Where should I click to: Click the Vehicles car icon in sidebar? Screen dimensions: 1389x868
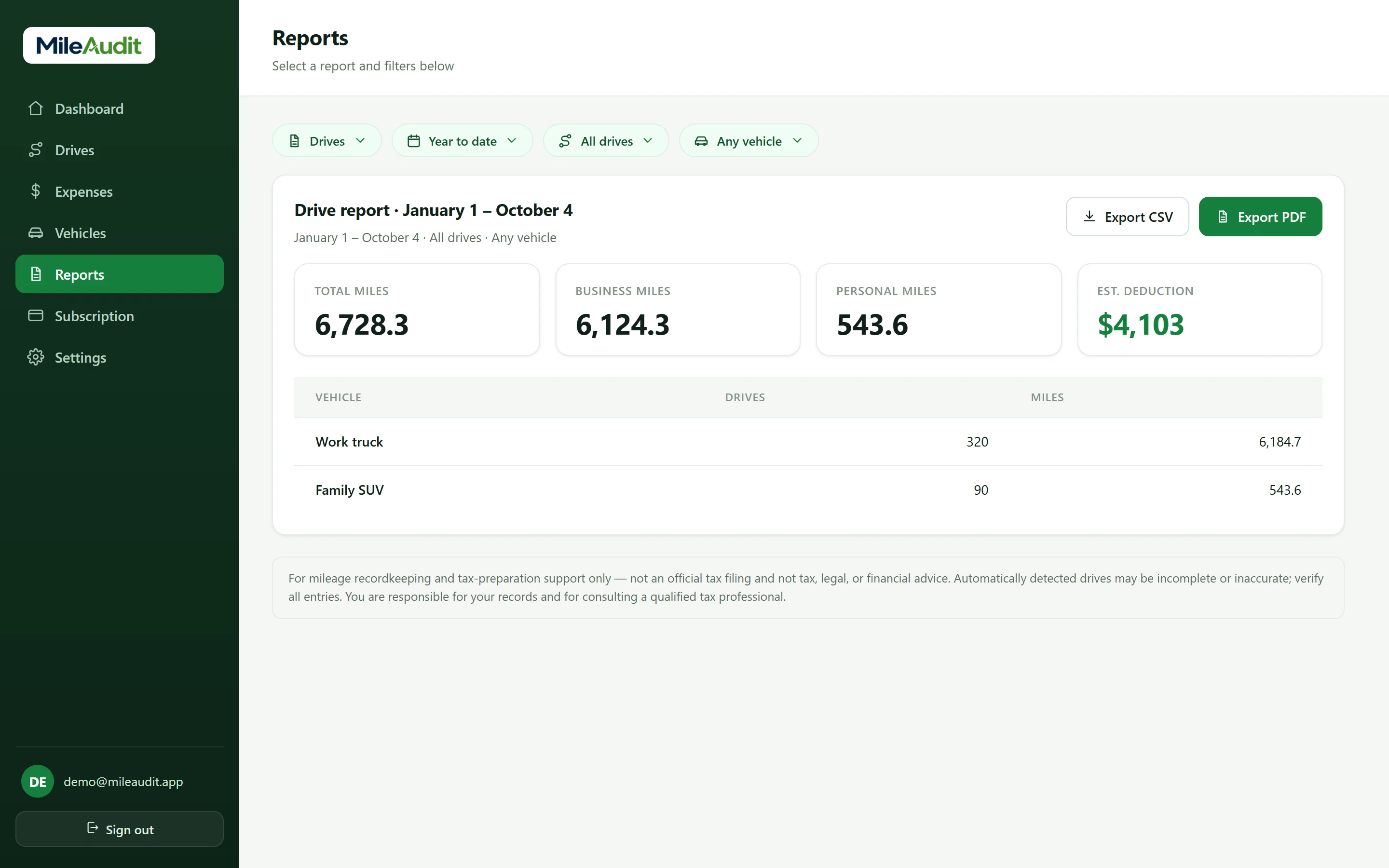(x=36, y=232)
